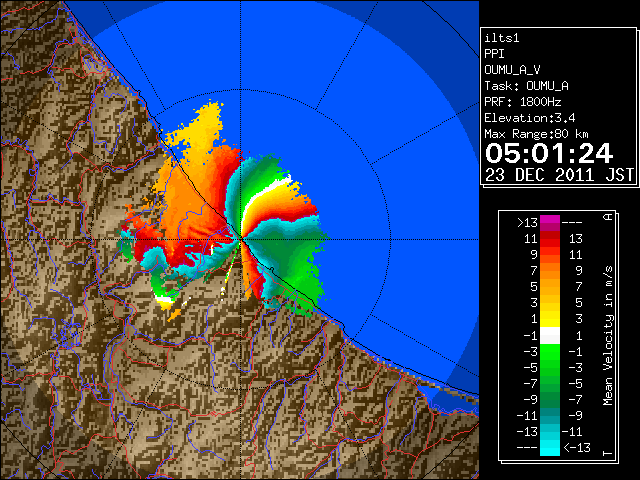
Task: Click the 'OUMU_A_V' product name
Action: (512, 70)
